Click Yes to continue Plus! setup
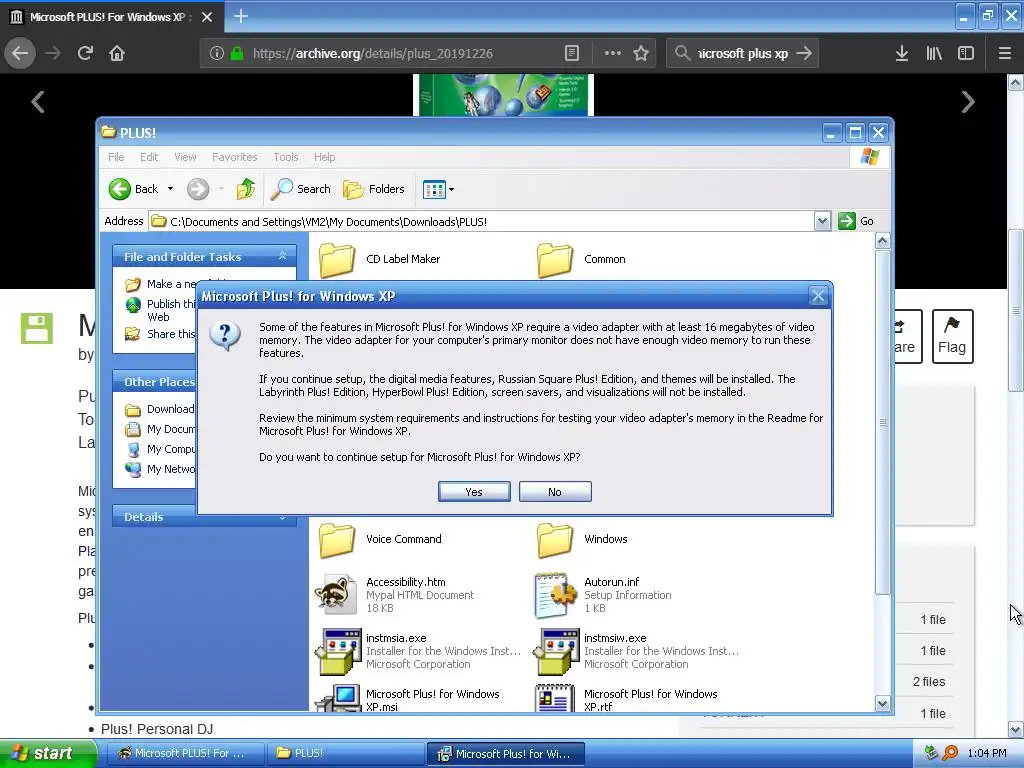This screenshot has height=768, width=1024. [474, 492]
